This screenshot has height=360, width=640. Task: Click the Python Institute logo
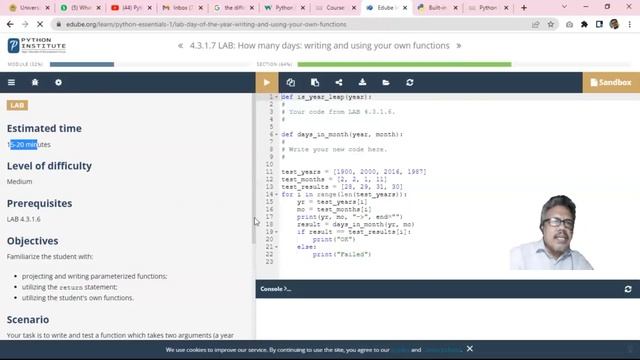point(37,45)
